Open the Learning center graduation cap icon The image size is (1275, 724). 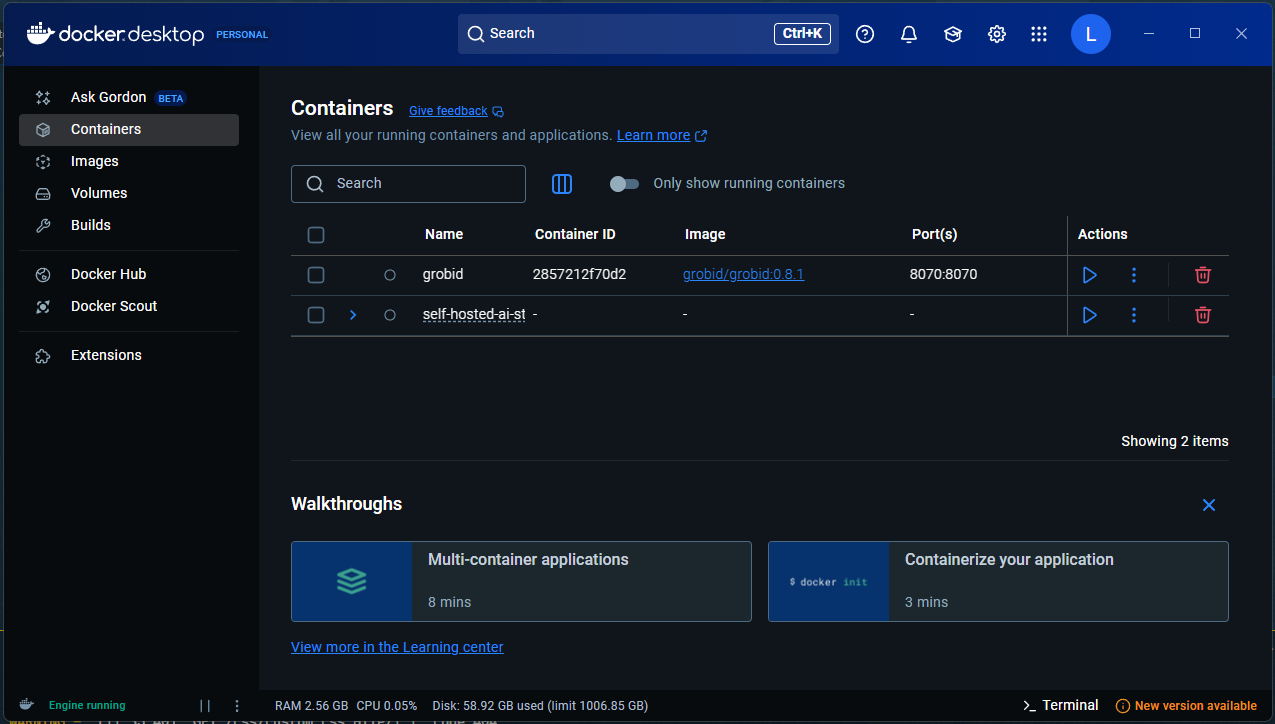(x=953, y=34)
